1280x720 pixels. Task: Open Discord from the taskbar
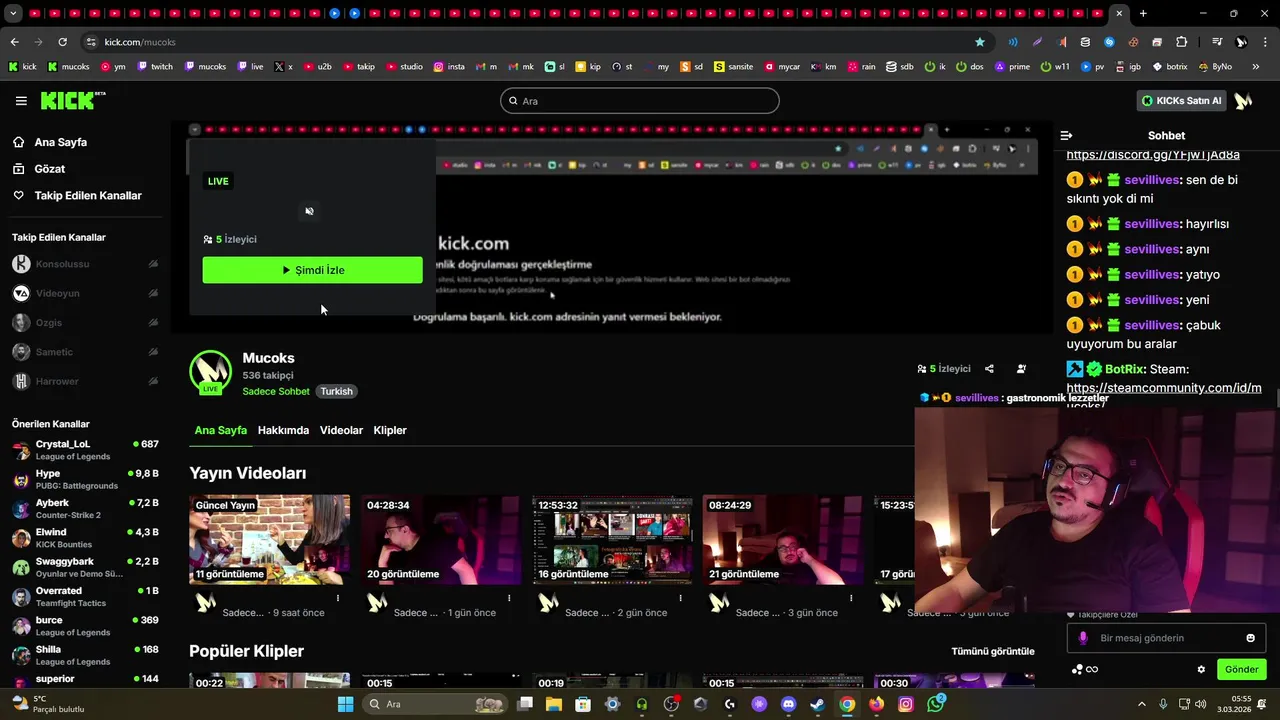788,704
